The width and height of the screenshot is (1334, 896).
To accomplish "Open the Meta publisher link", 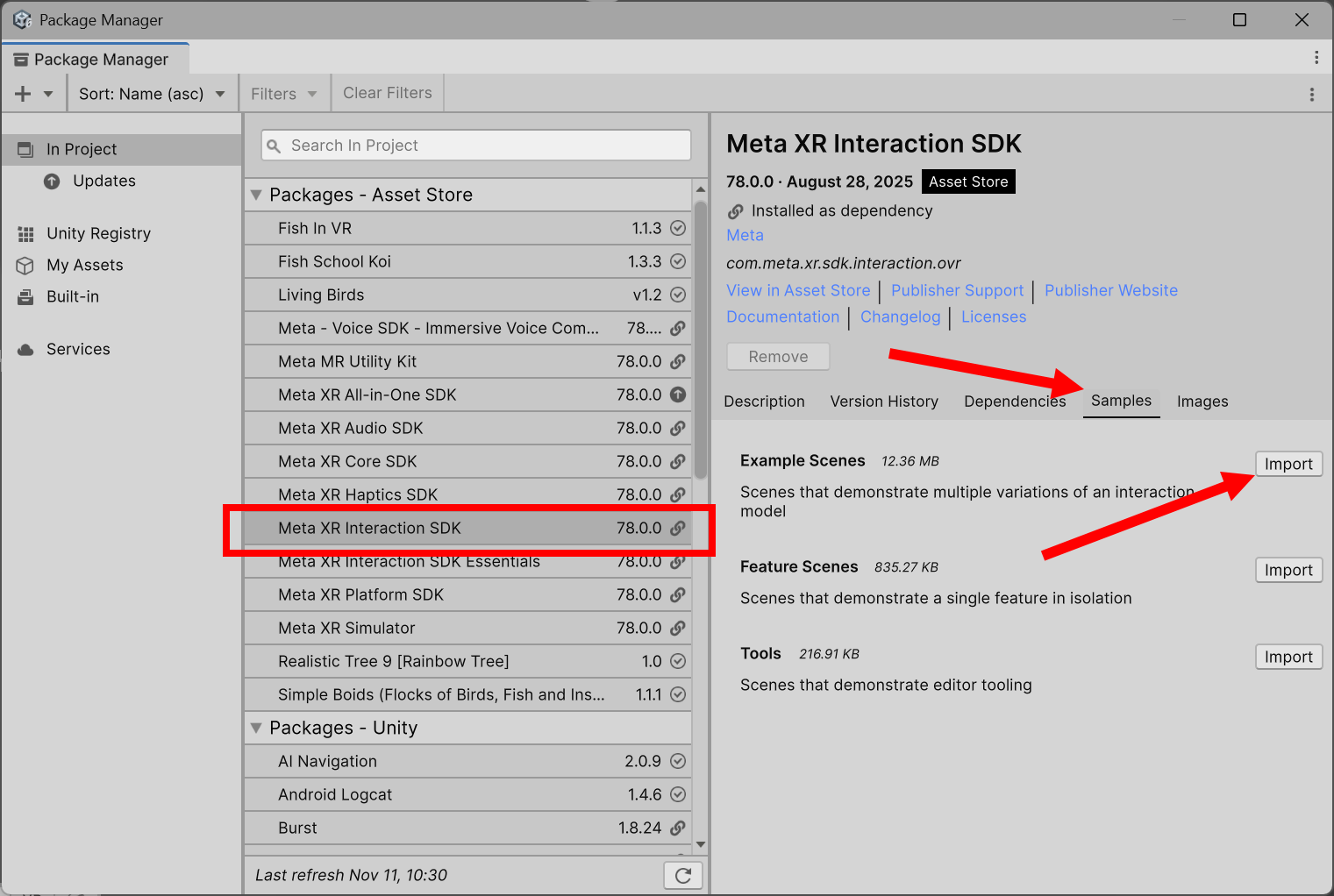I will point(745,235).
